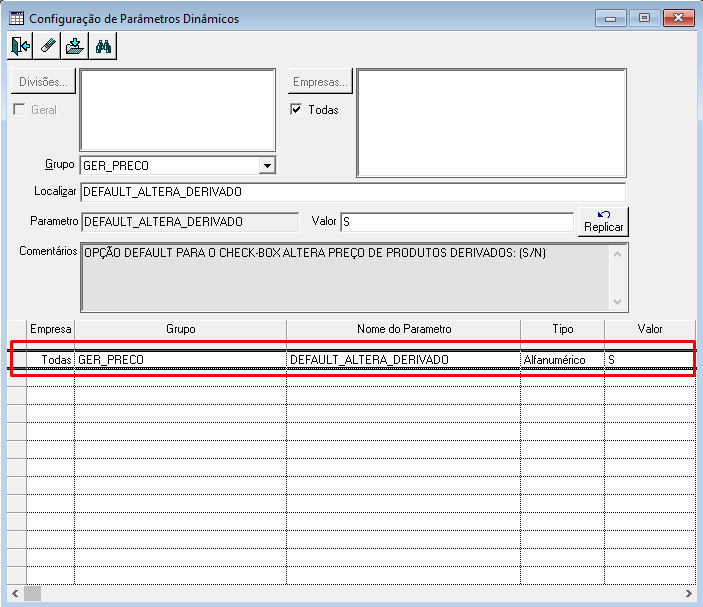Enable the Geral checkbox
This screenshot has height=607, width=703.
point(19,109)
